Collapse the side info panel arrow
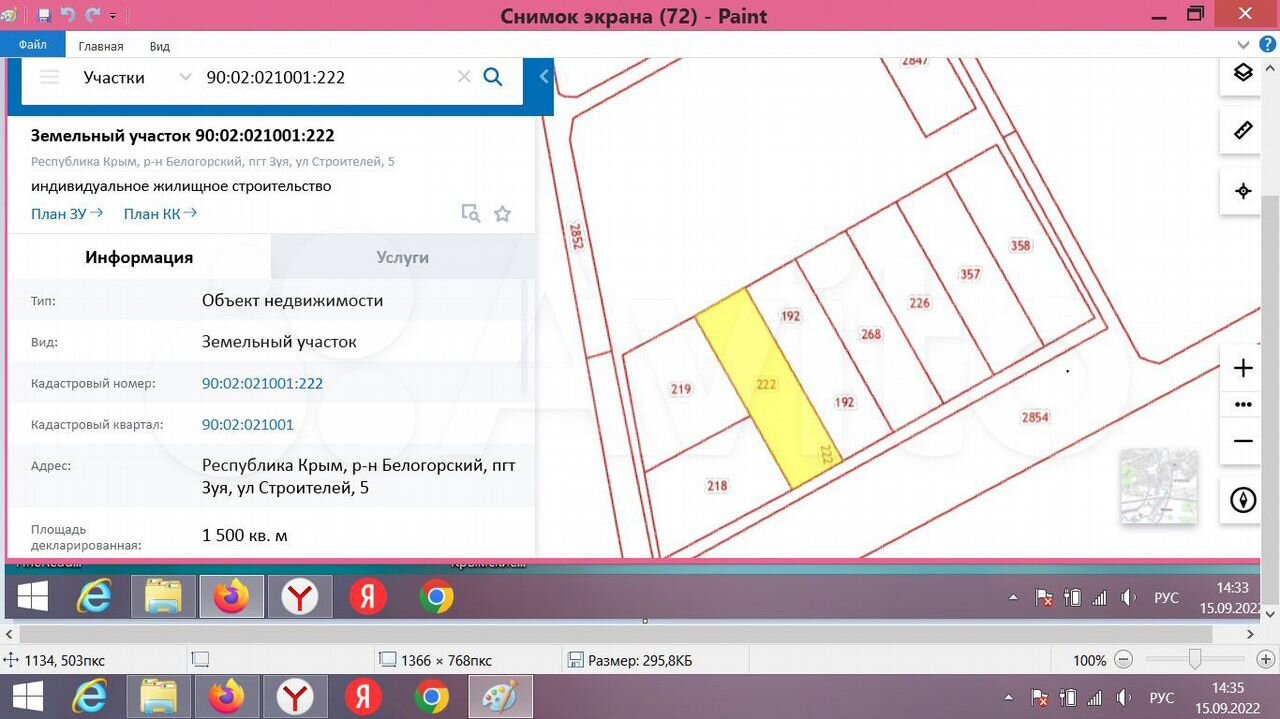Screen dimensions: 1280x719 (544, 77)
